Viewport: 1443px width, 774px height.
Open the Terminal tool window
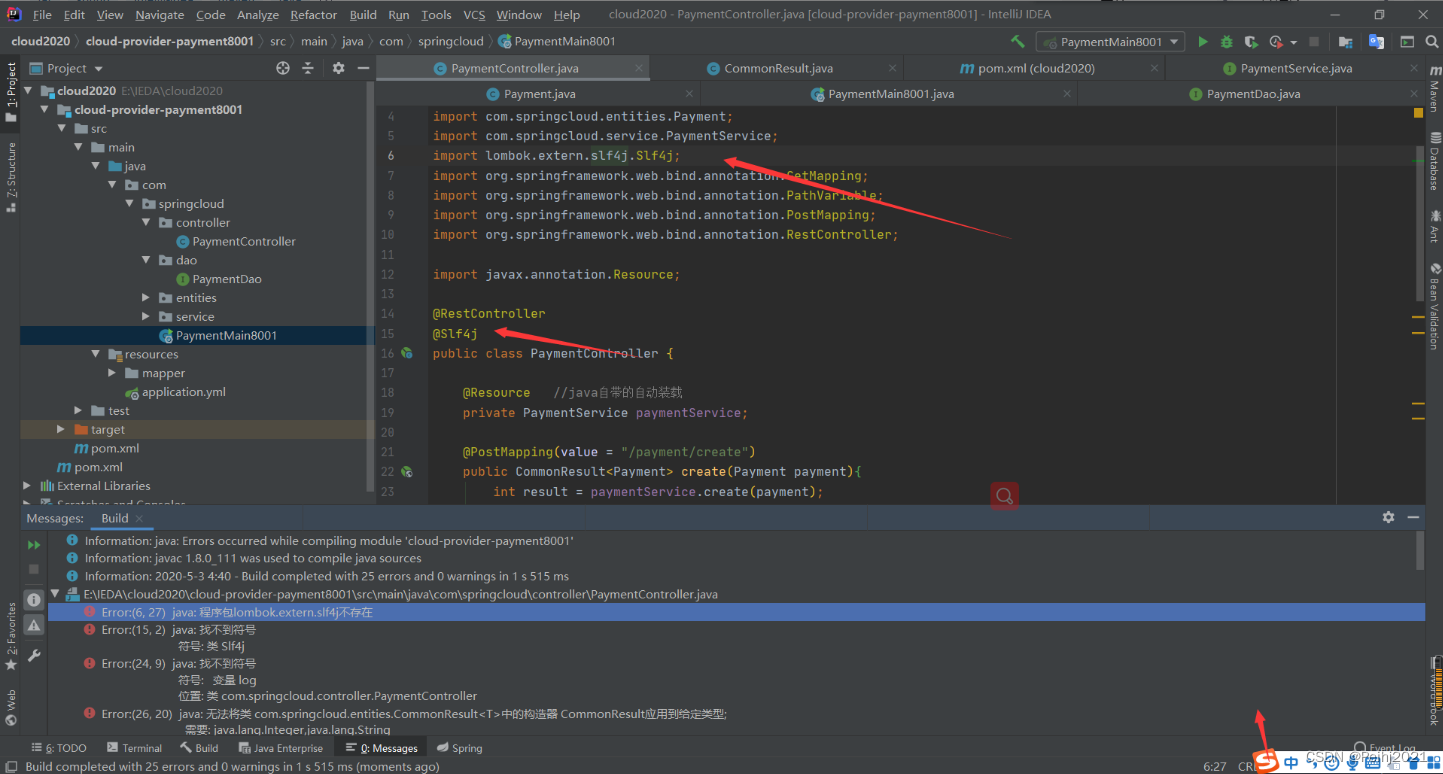tap(133, 748)
